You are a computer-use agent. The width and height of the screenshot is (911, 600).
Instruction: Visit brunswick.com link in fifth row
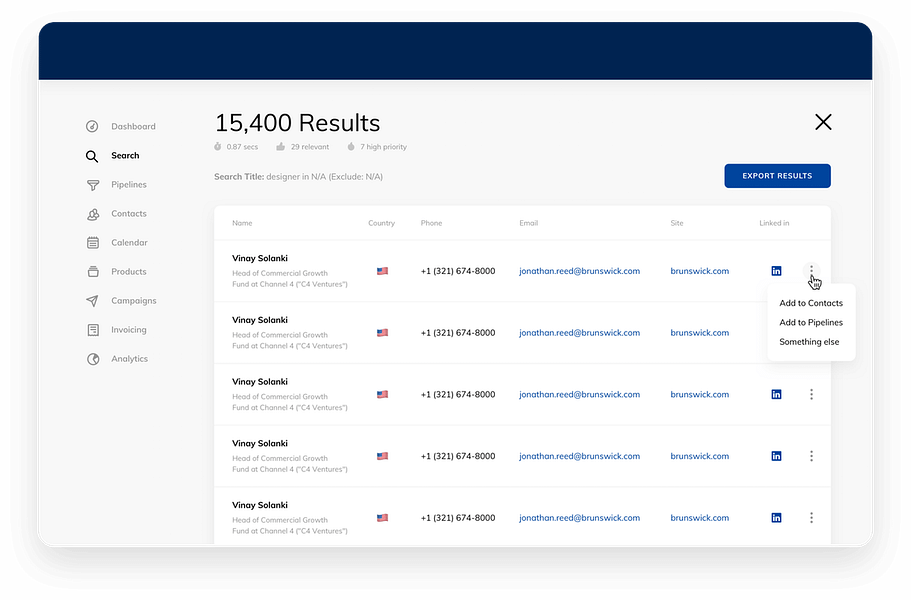(x=700, y=518)
